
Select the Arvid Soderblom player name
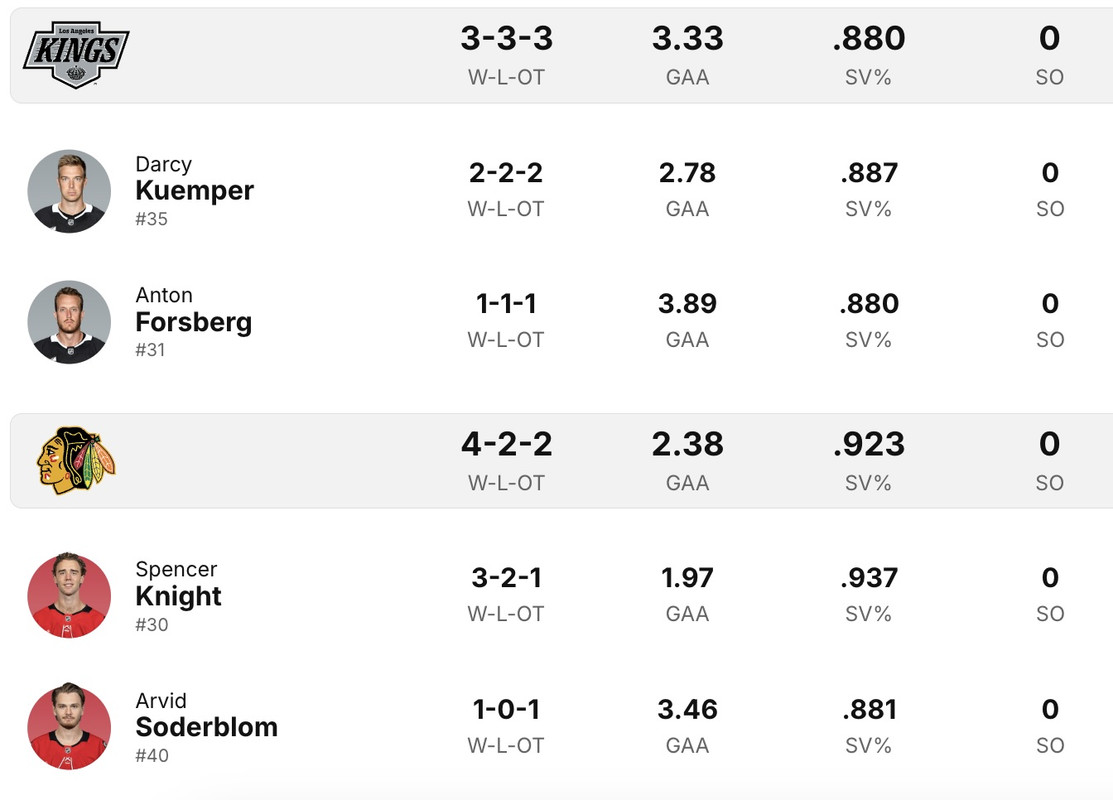click(x=206, y=726)
